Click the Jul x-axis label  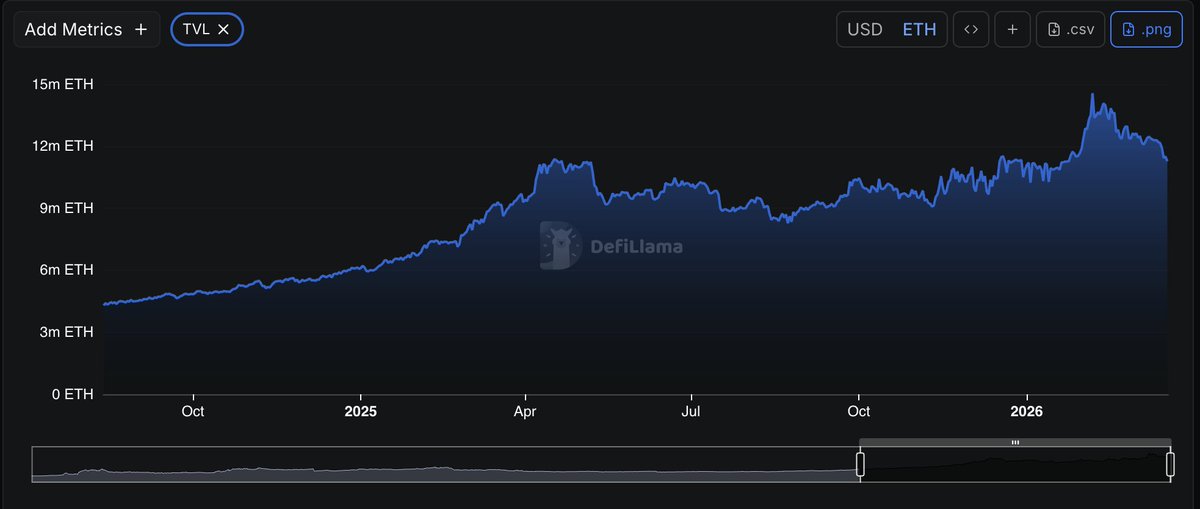click(x=691, y=411)
